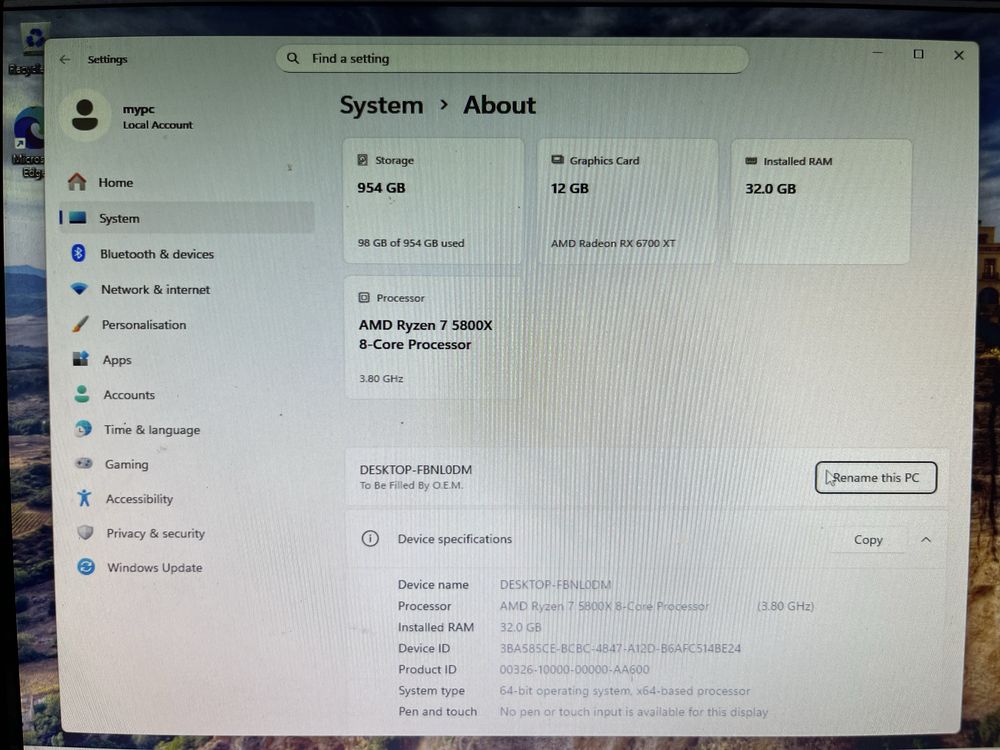1000x750 pixels.
Task: Click the AMD Radeon RX 6700 XT text
Action: tap(613, 243)
